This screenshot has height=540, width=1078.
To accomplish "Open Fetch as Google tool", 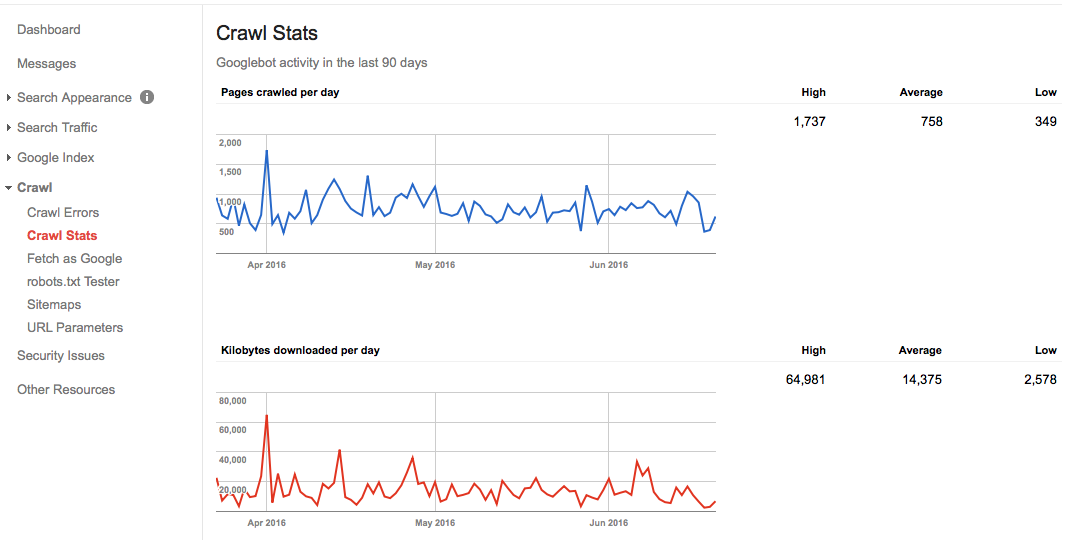I will click(x=74, y=258).
